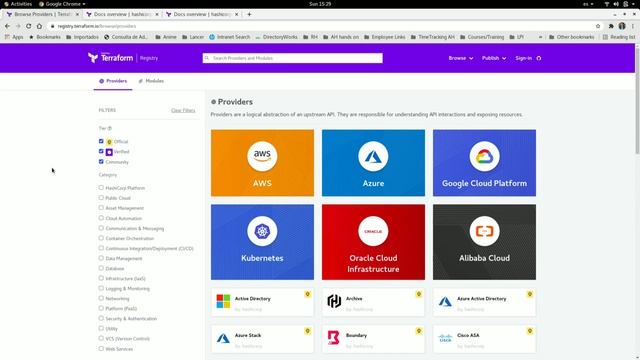This screenshot has height=360, width=640.
Task: Open the Courses/Training bookmarks folder
Action: (482, 37)
